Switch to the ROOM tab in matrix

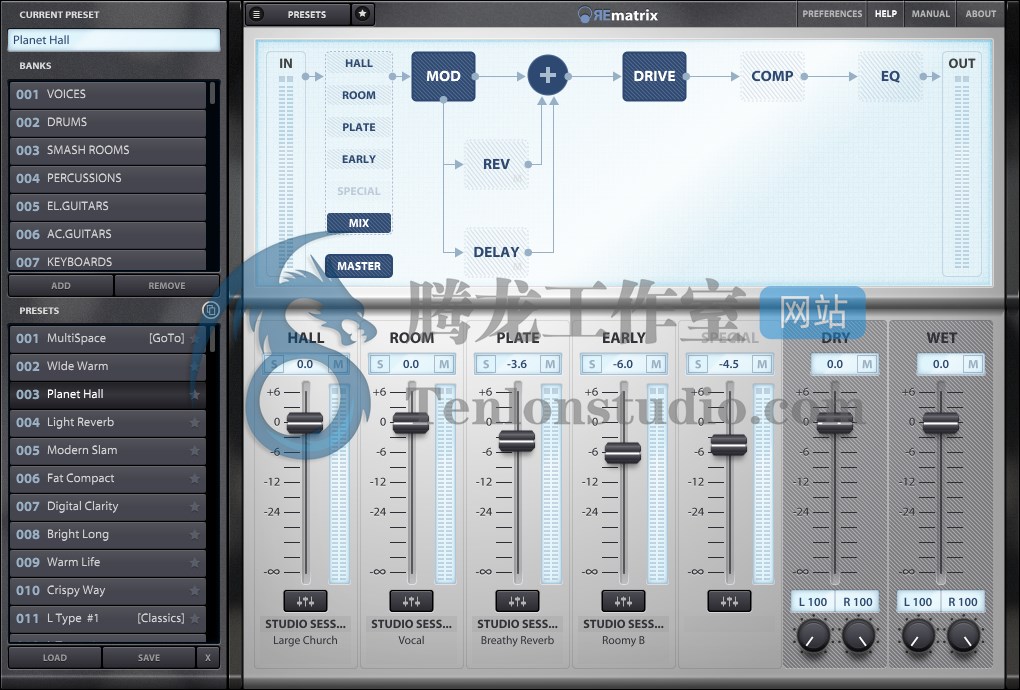coord(358,95)
